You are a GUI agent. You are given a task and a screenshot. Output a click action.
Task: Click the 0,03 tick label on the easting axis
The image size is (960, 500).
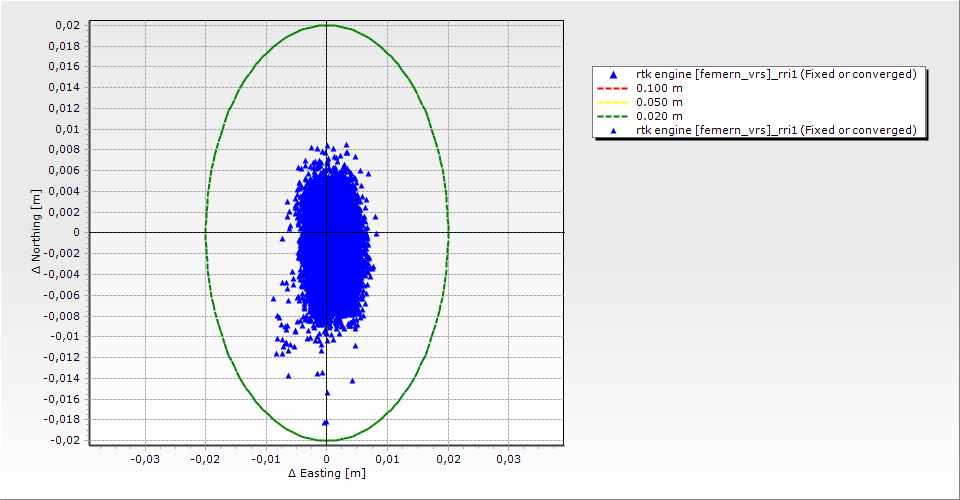tap(508, 459)
